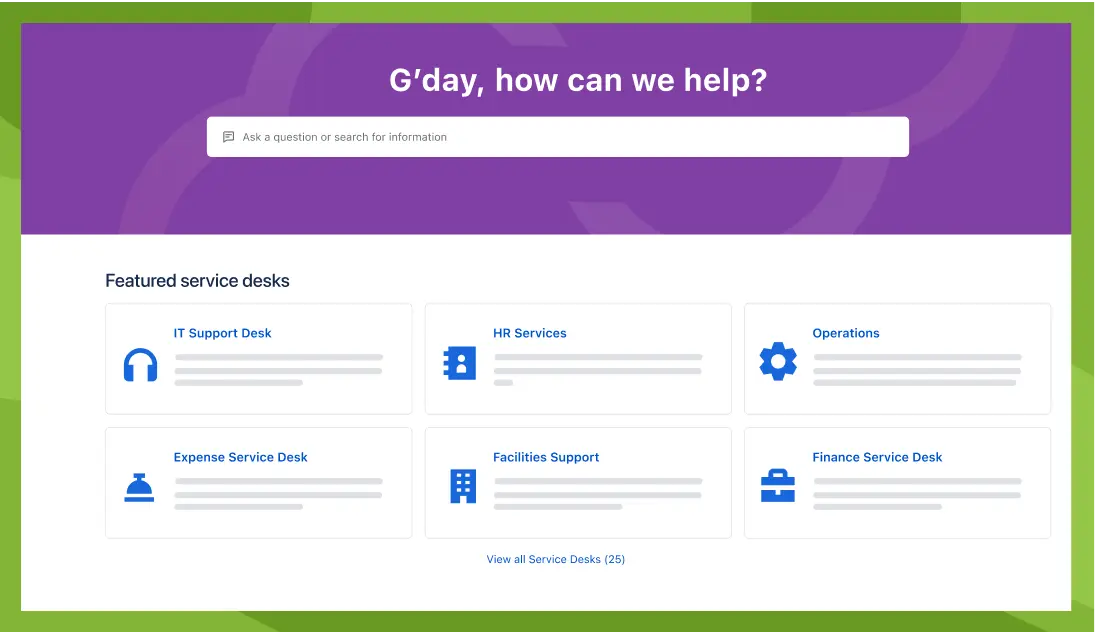Open the Expense Service Desk link
This screenshot has height=632, width=1095.
click(240, 457)
